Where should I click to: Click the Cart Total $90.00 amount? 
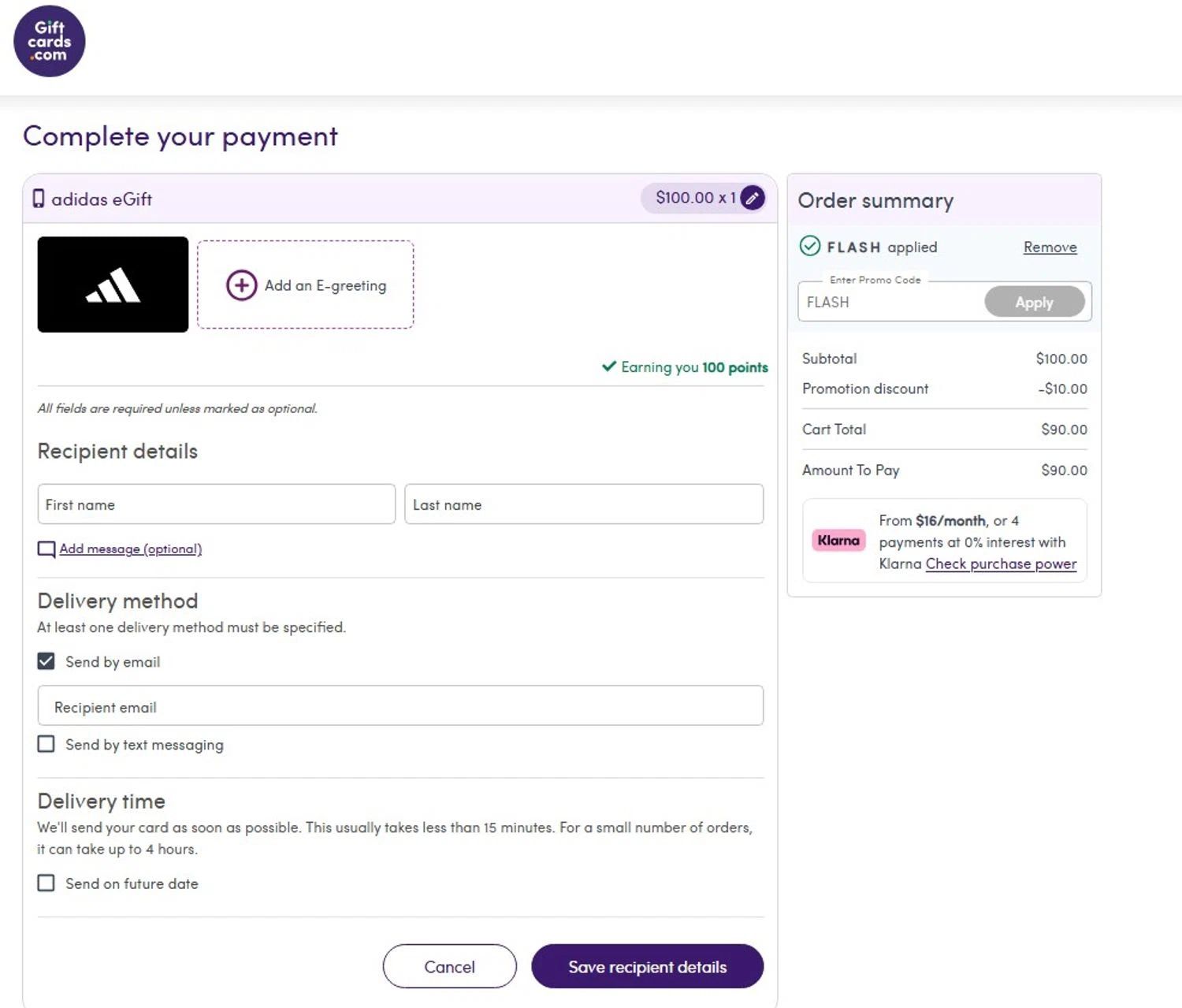(x=1064, y=430)
